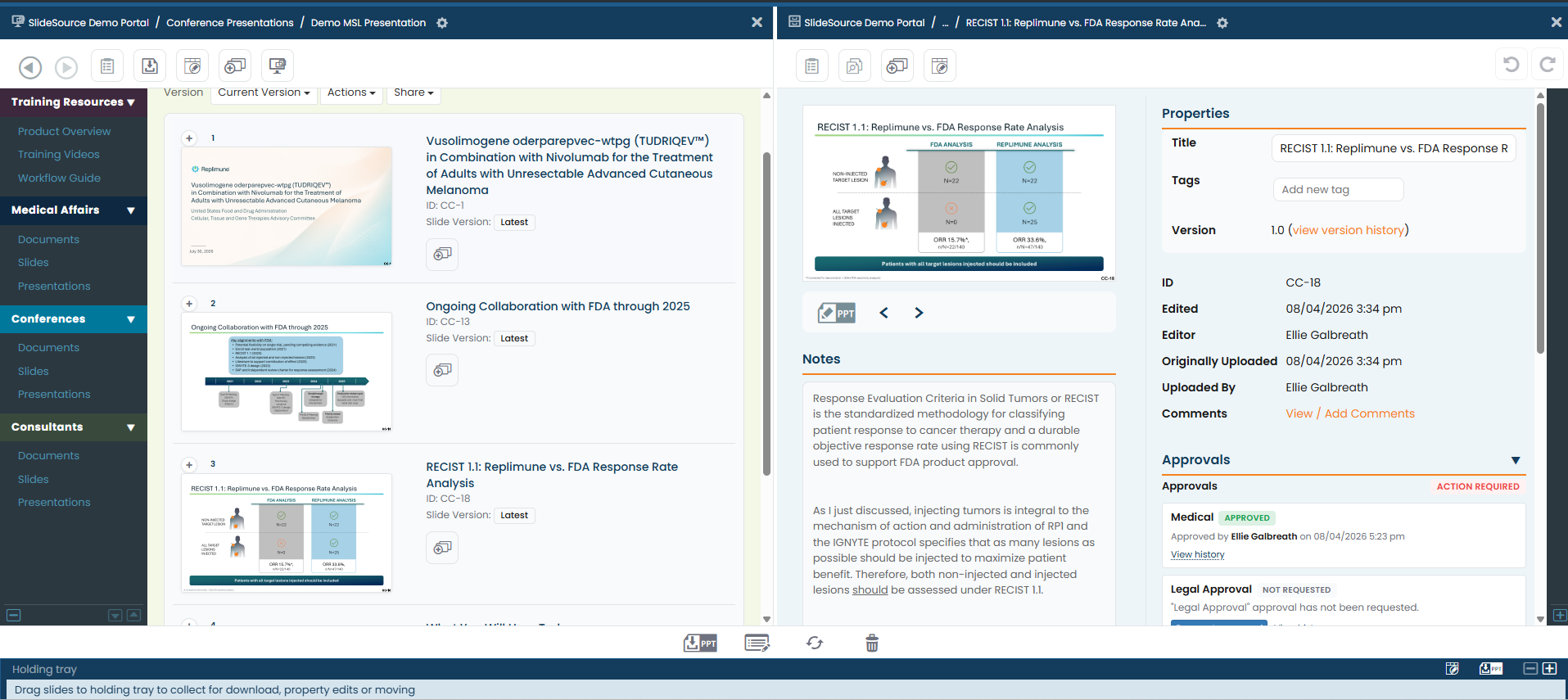Click the edit properties icon in holding tray bar
Screen dimensions: 1568x700
1453,669
